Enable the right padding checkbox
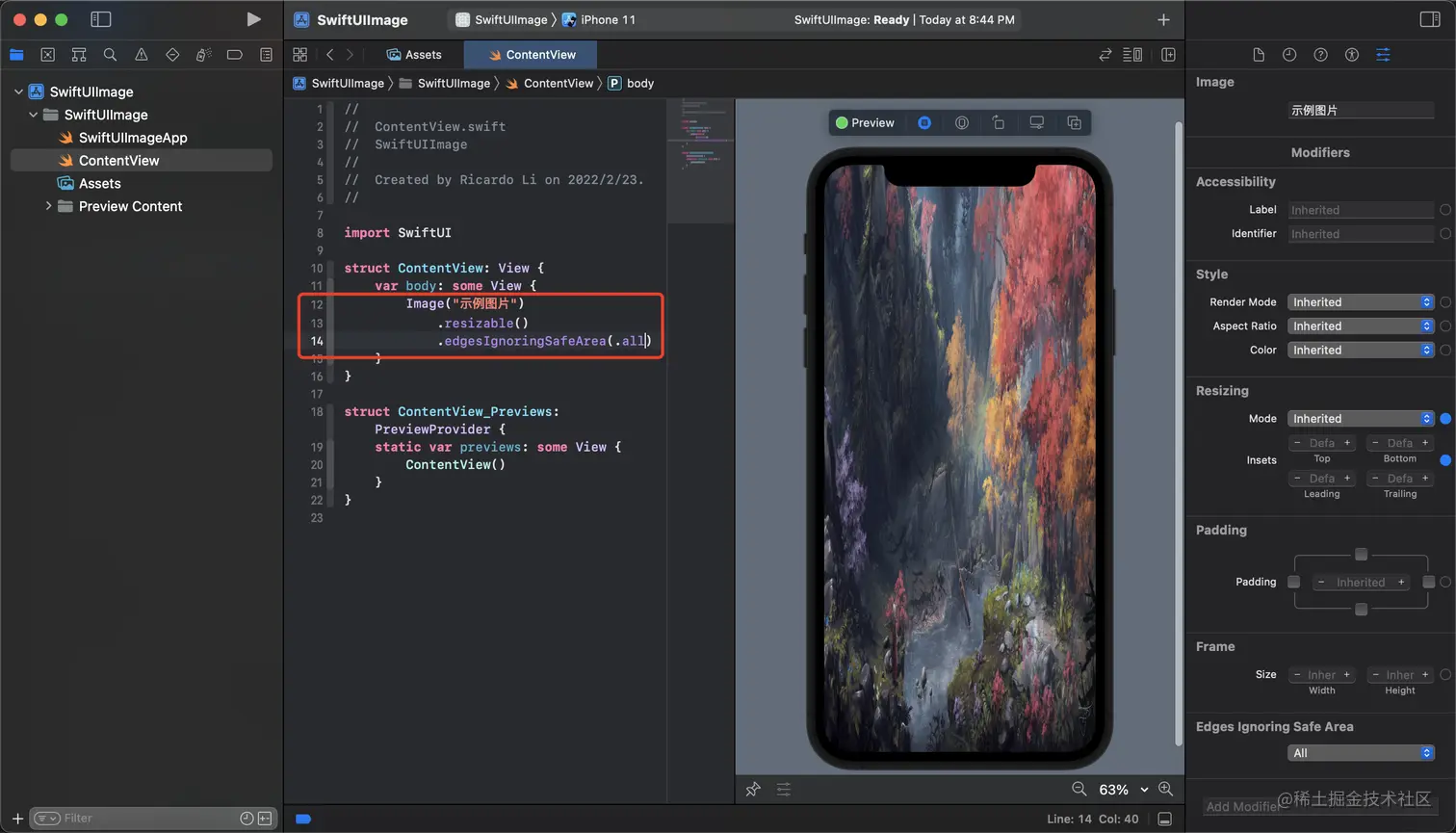This screenshot has height=833, width=1456. 1428,582
